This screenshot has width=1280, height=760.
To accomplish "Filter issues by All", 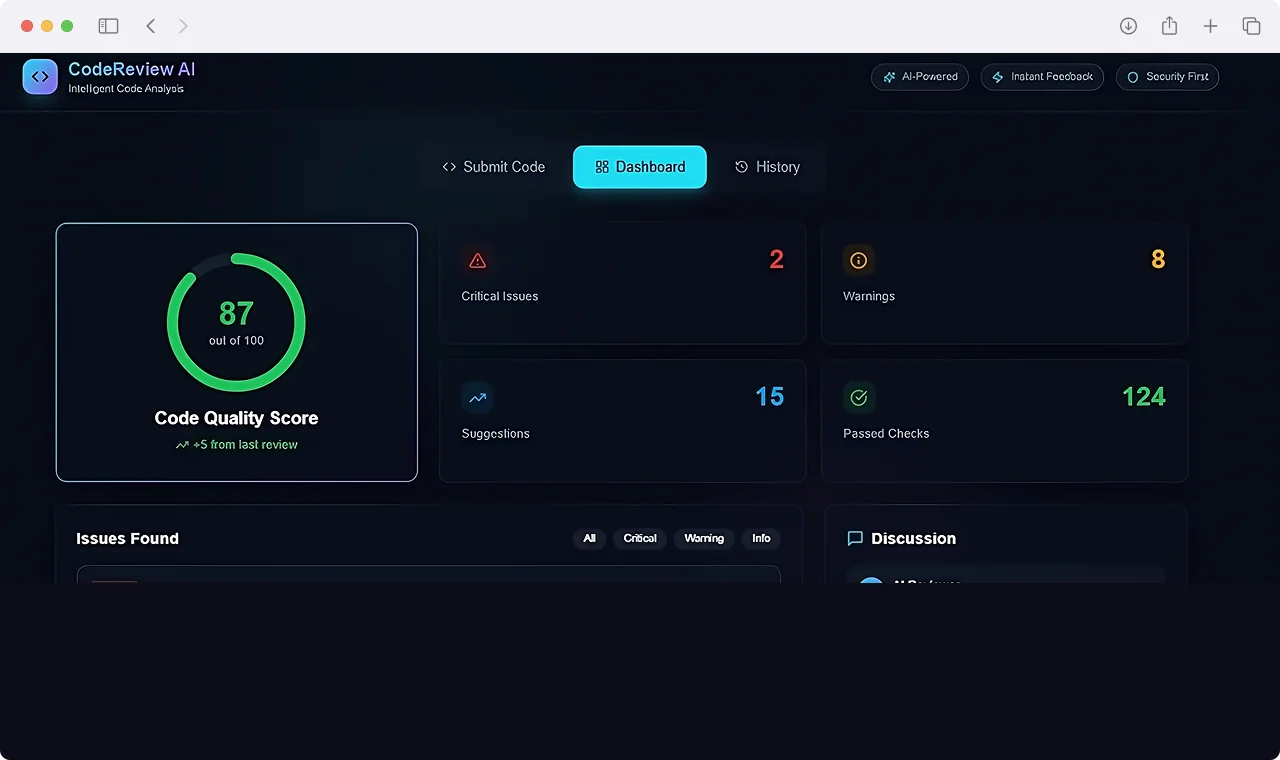I will (589, 539).
